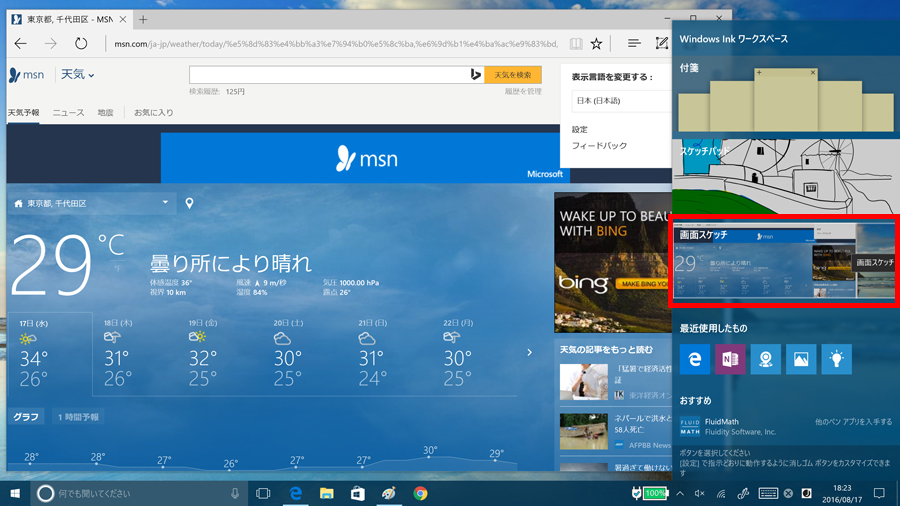Click the lightbulb tips tile
900x506 pixels.
(836, 360)
